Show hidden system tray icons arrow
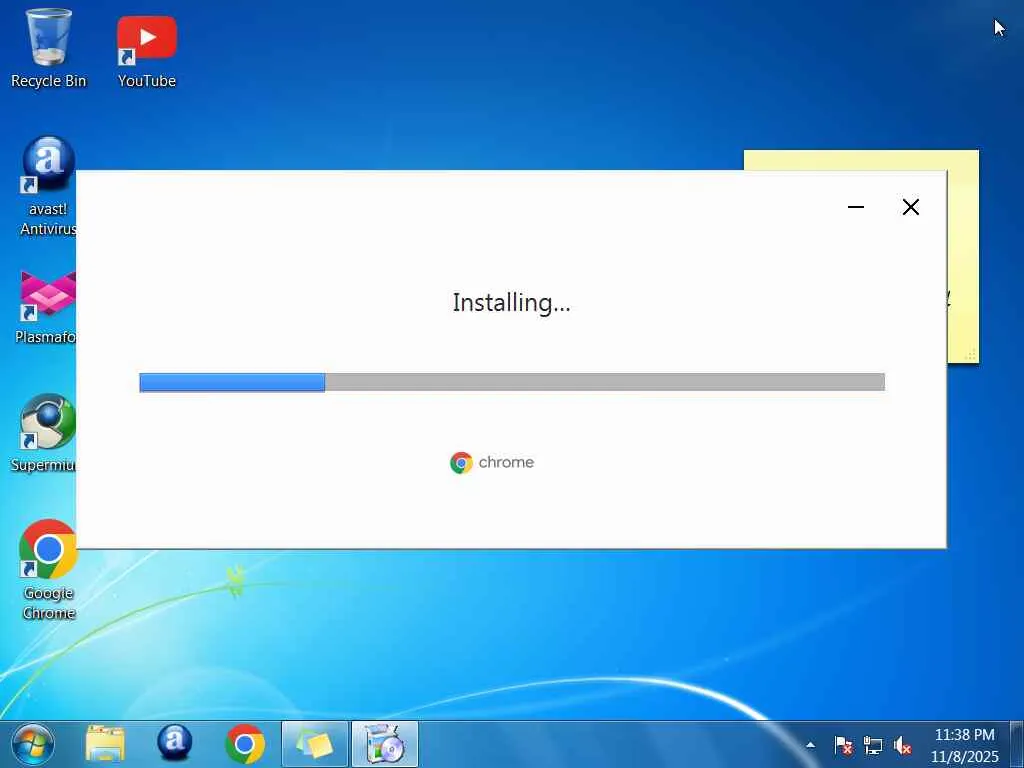The image size is (1024, 768). [x=810, y=744]
